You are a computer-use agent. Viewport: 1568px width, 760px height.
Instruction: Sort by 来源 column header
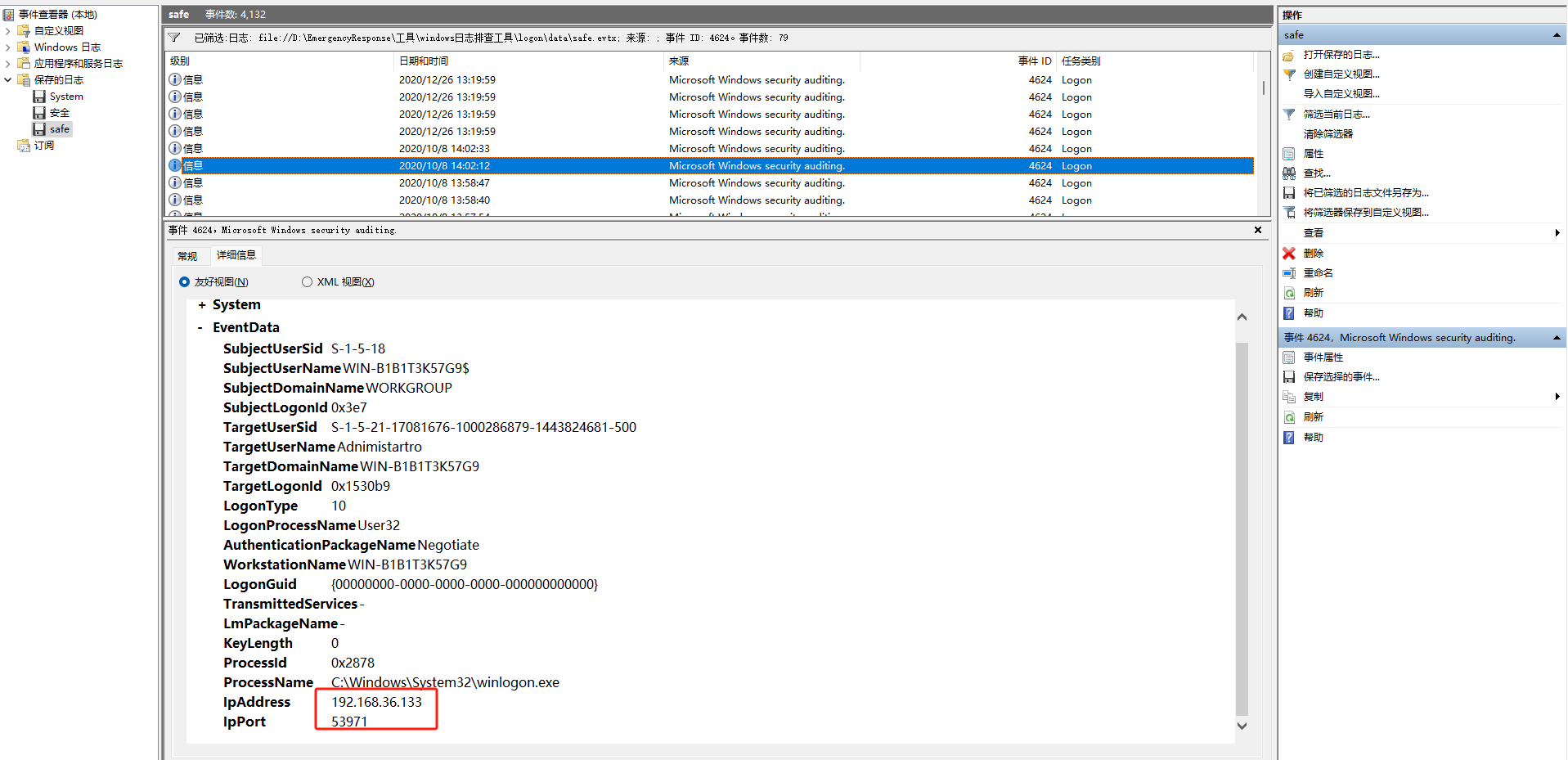click(762, 61)
